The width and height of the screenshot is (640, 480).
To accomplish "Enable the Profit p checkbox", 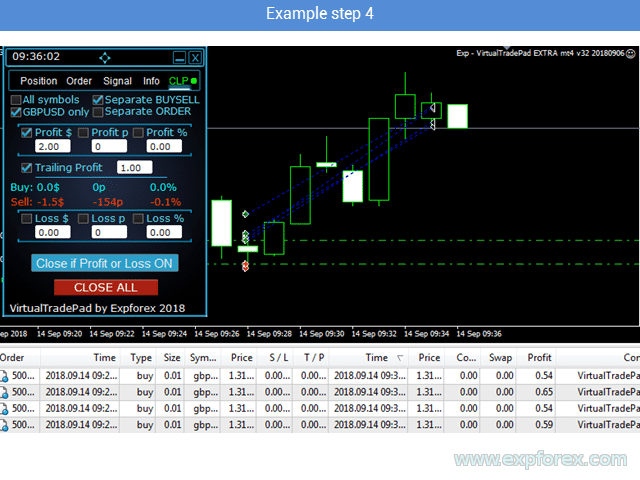I will (83, 133).
